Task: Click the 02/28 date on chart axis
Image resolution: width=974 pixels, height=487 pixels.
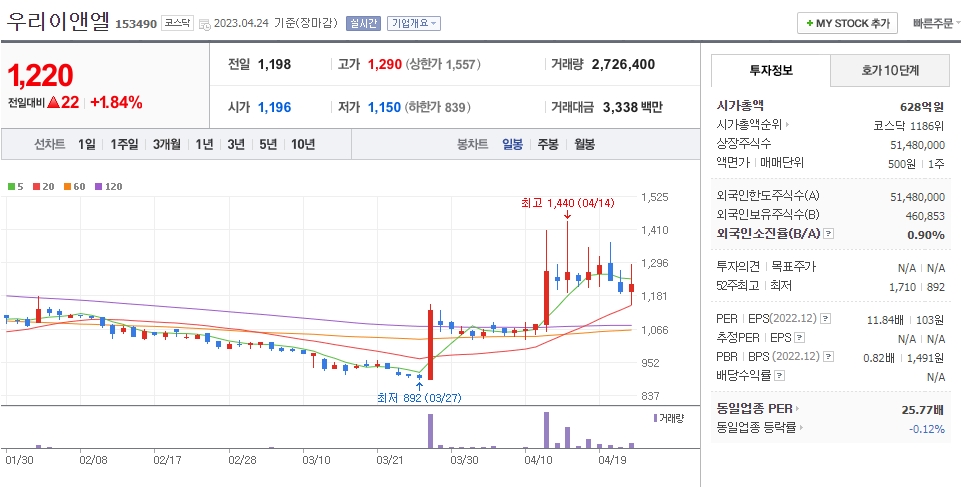Action: [243, 460]
